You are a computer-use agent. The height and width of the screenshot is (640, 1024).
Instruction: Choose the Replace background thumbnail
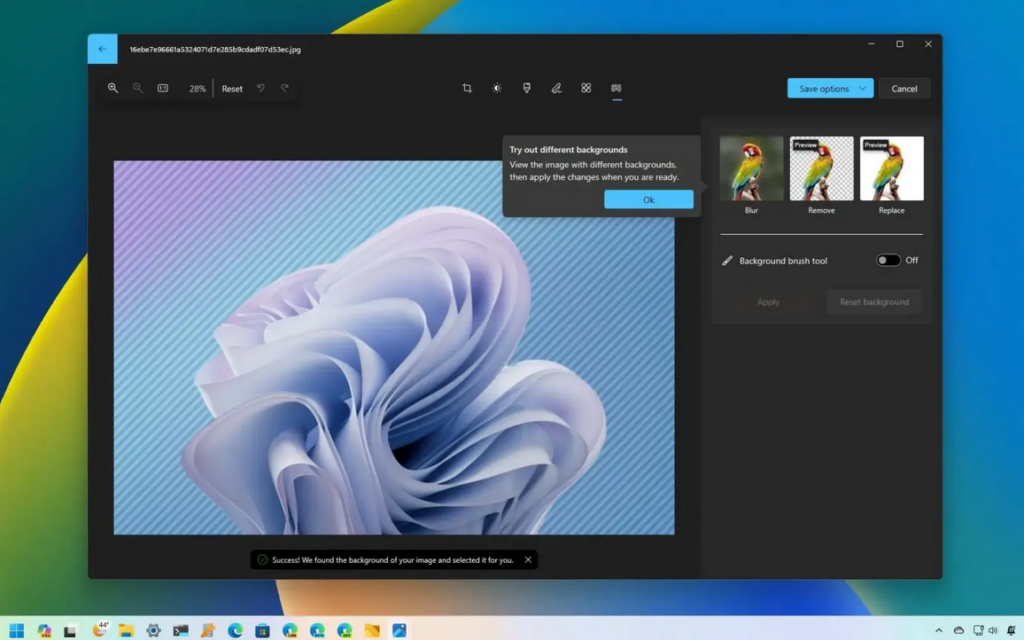pos(891,168)
